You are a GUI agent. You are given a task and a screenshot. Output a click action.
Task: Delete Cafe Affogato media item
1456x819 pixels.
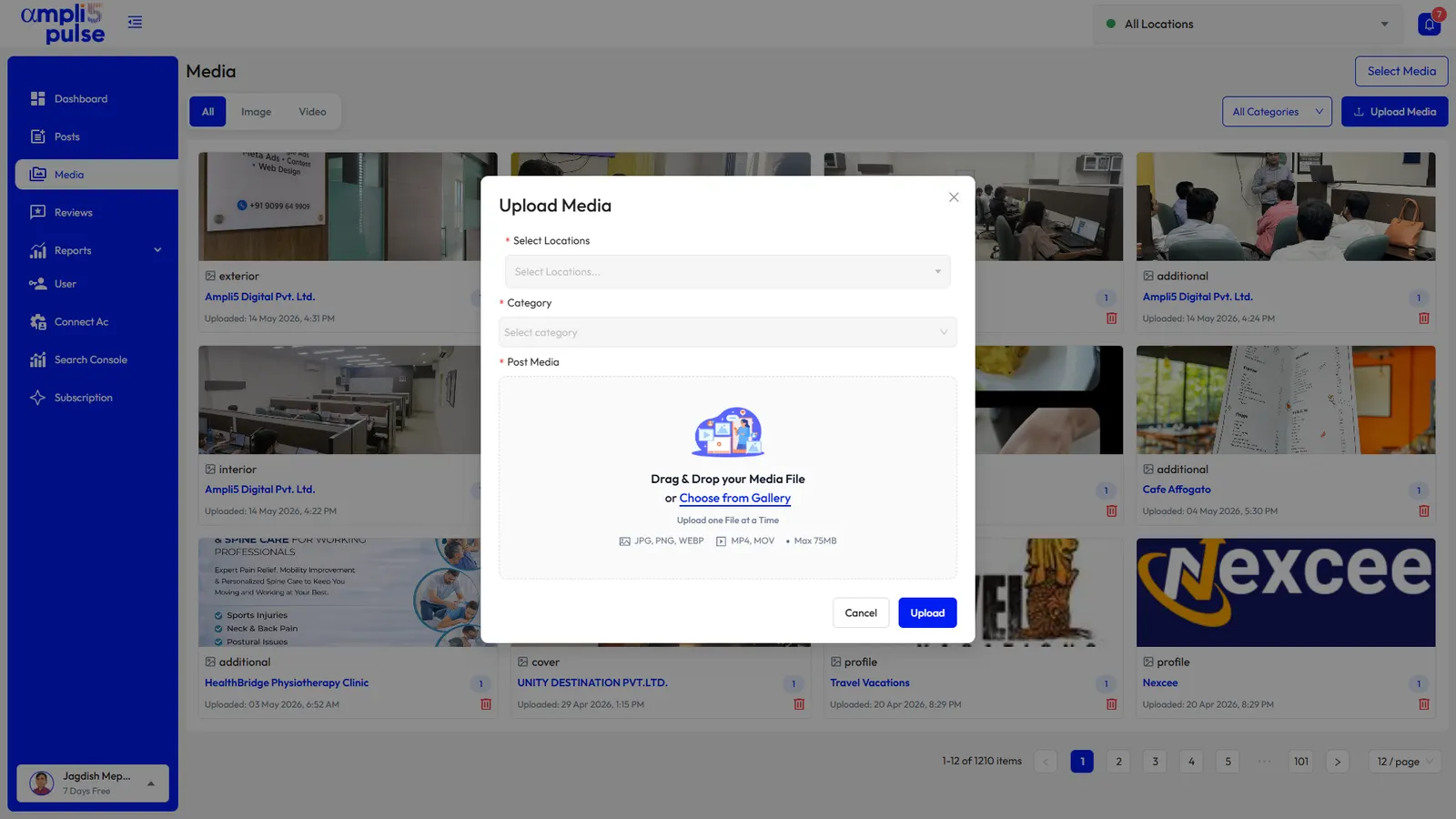tap(1423, 511)
